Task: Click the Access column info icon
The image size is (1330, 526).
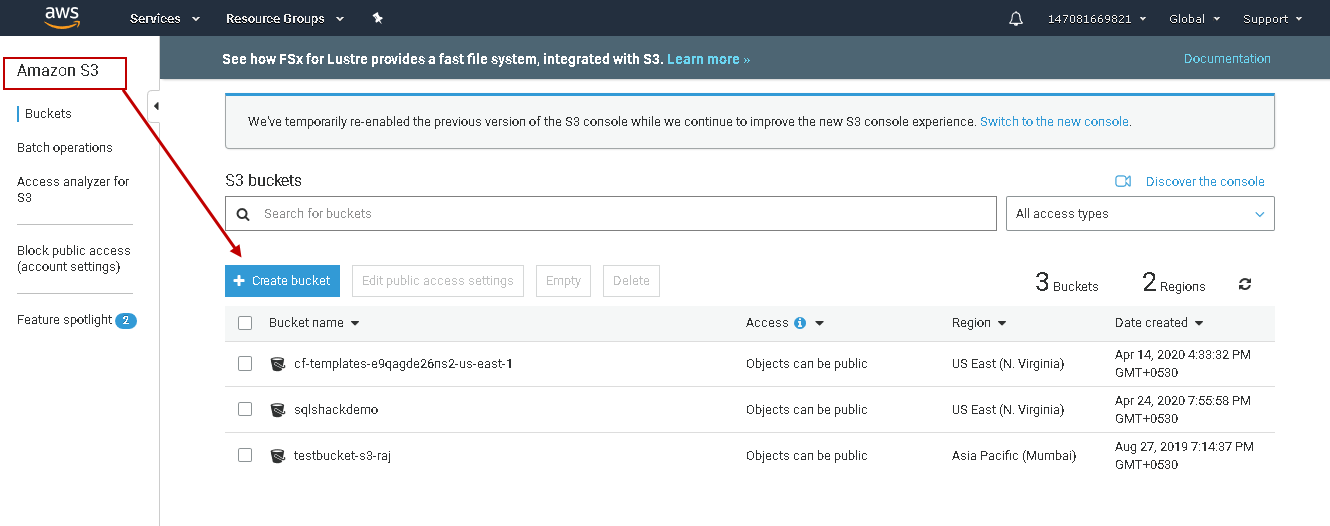Action: tap(800, 323)
